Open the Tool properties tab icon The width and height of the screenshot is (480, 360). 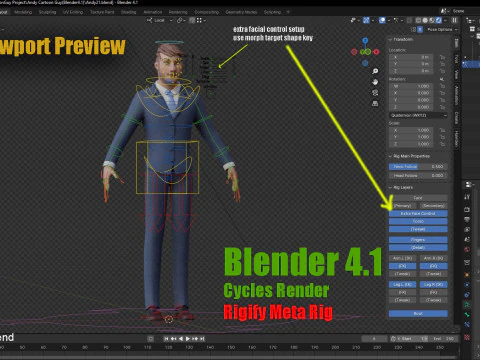467,197
